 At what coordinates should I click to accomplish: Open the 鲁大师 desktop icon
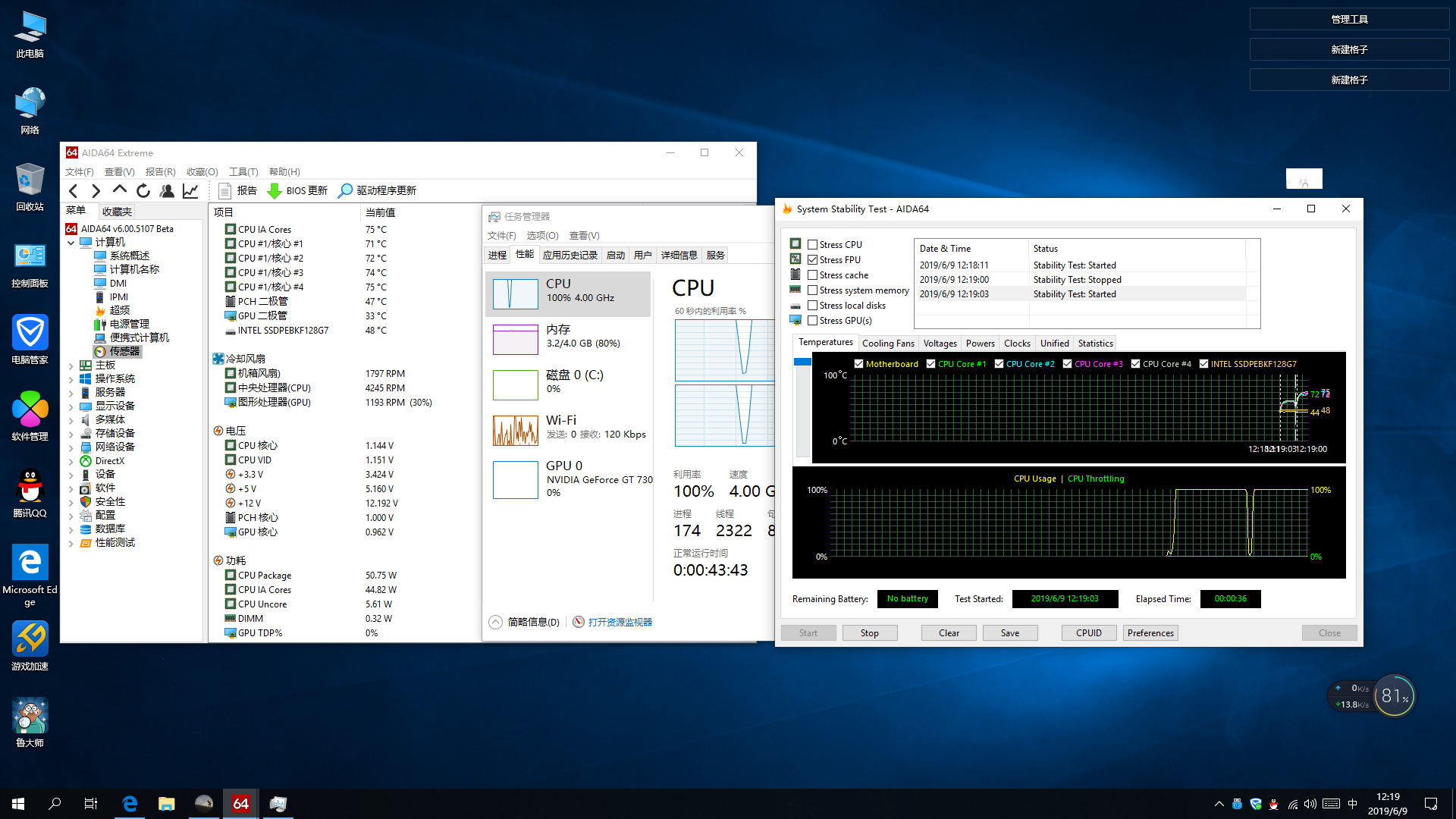point(30,723)
